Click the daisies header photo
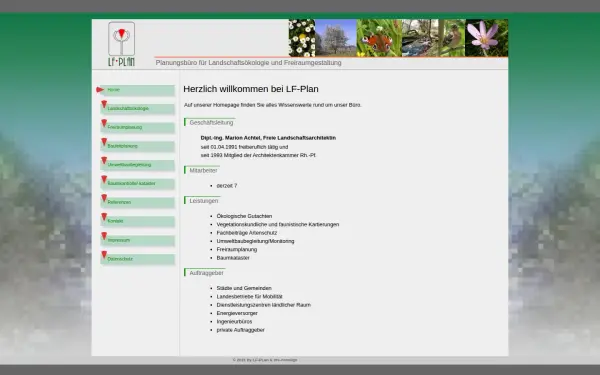The height and width of the screenshot is (375, 600). pyautogui.click(x=302, y=38)
